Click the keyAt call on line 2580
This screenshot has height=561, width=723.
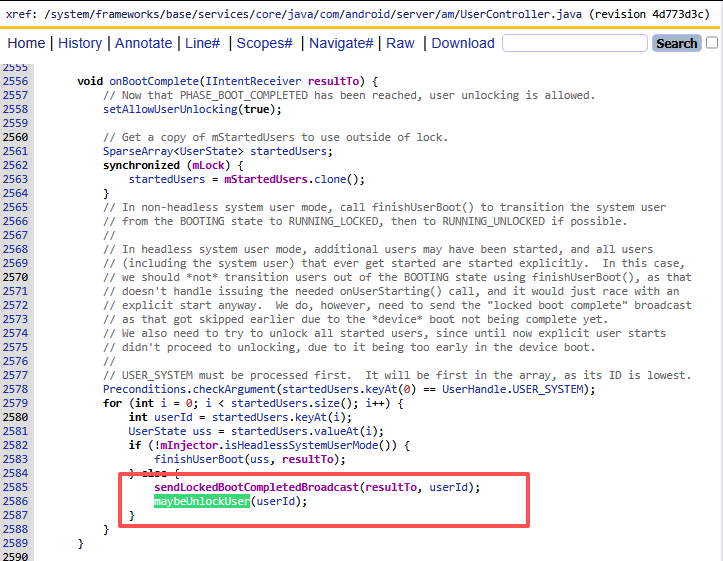(x=311, y=418)
